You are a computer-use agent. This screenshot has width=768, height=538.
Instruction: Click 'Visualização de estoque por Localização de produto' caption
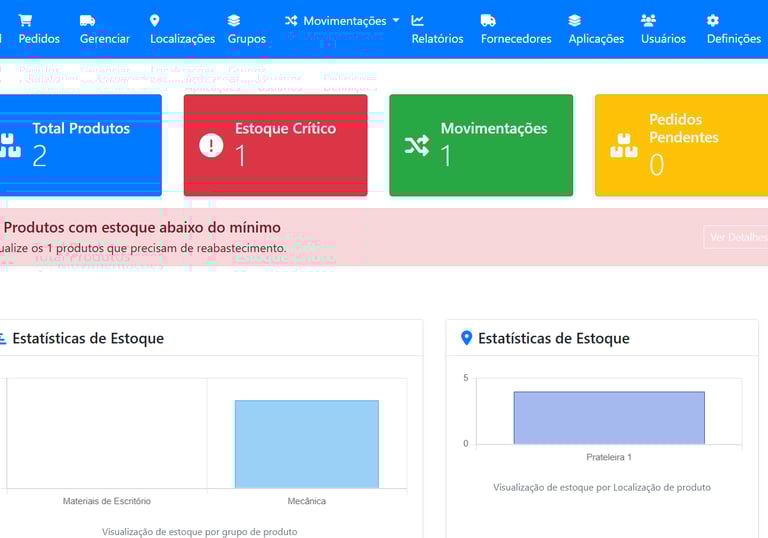[601, 488]
